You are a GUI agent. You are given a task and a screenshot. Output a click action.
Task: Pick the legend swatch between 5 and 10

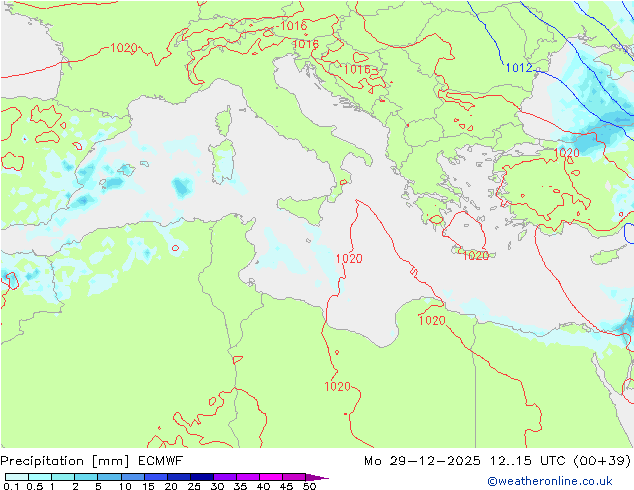coord(109,477)
